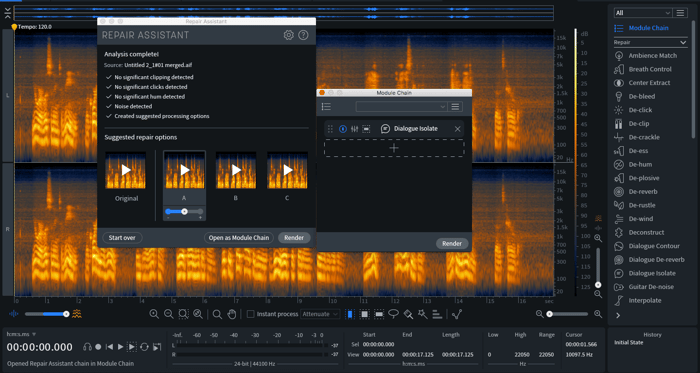Viewport: 700px width, 373px height.
Task: Click the Find similar event tool
Action: click(457, 314)
